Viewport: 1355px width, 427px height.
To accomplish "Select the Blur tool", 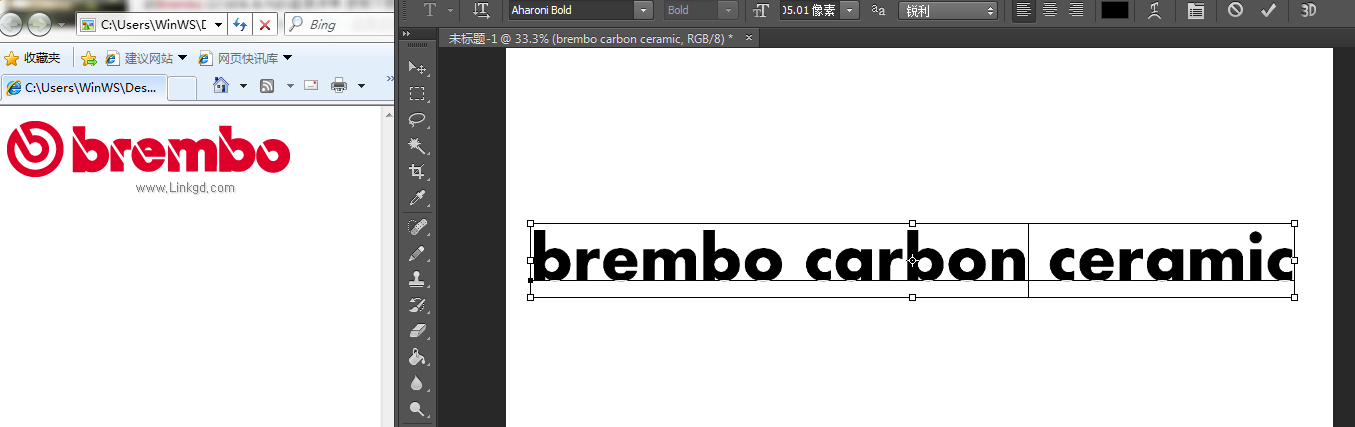I will [417, 383].
